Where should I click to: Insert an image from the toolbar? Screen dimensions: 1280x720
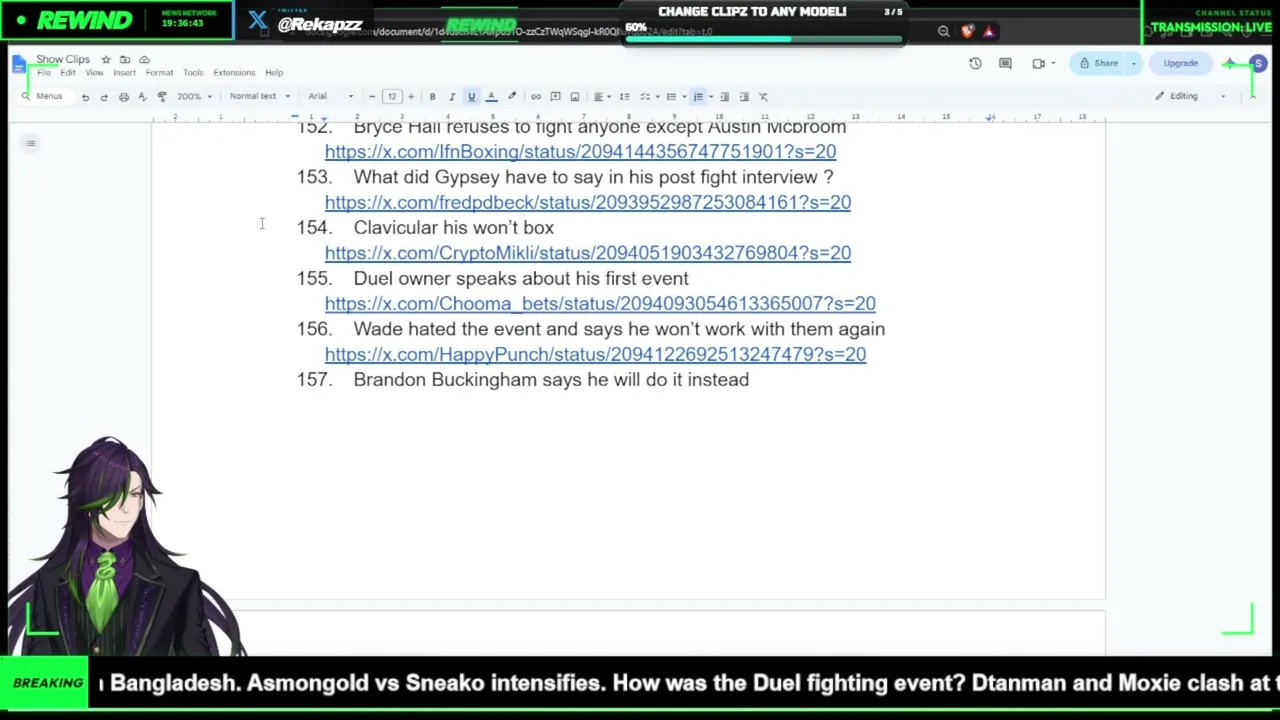(575, 97)
